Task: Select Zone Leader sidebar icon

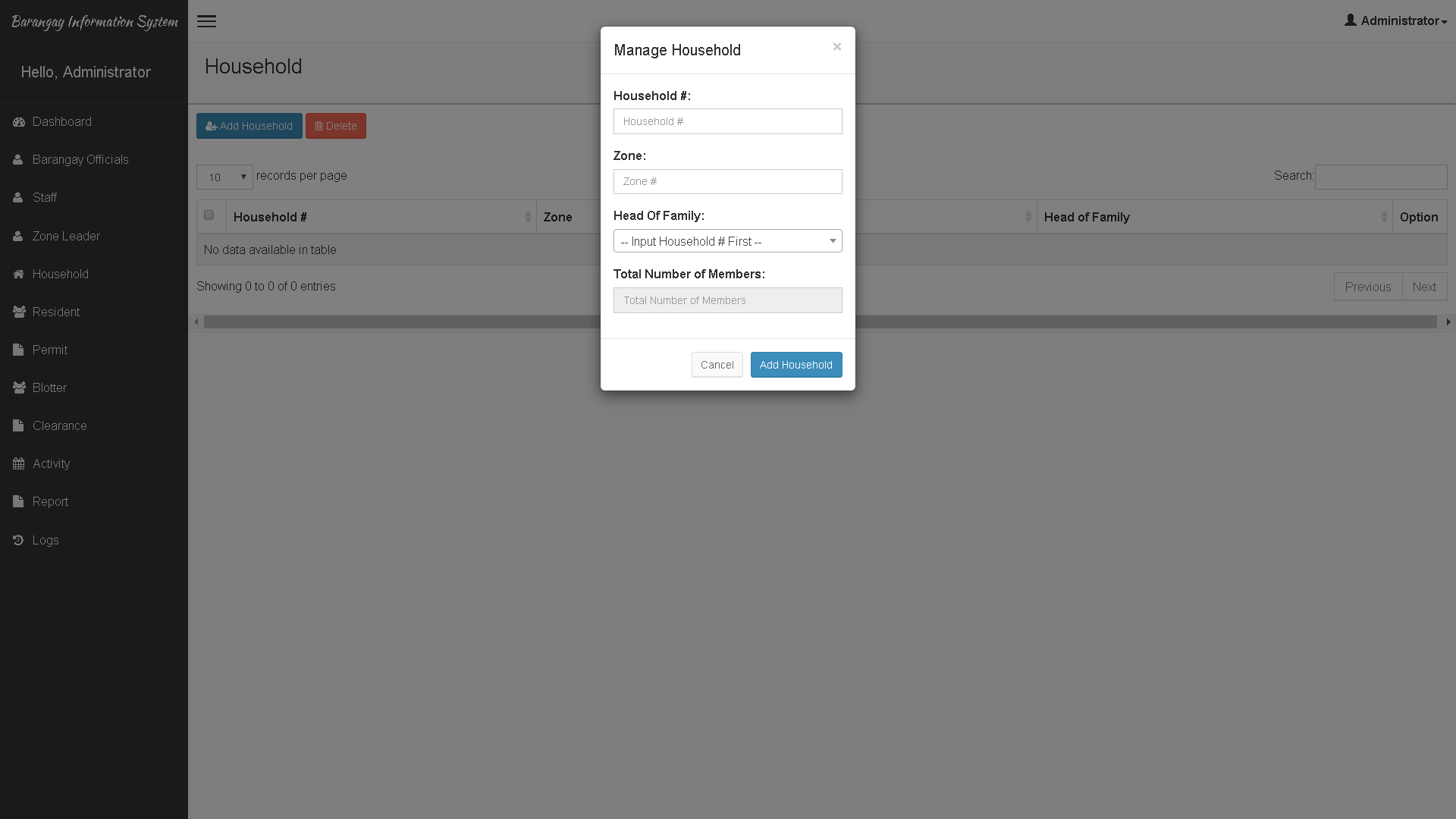Action: click(x=18, y=235)
